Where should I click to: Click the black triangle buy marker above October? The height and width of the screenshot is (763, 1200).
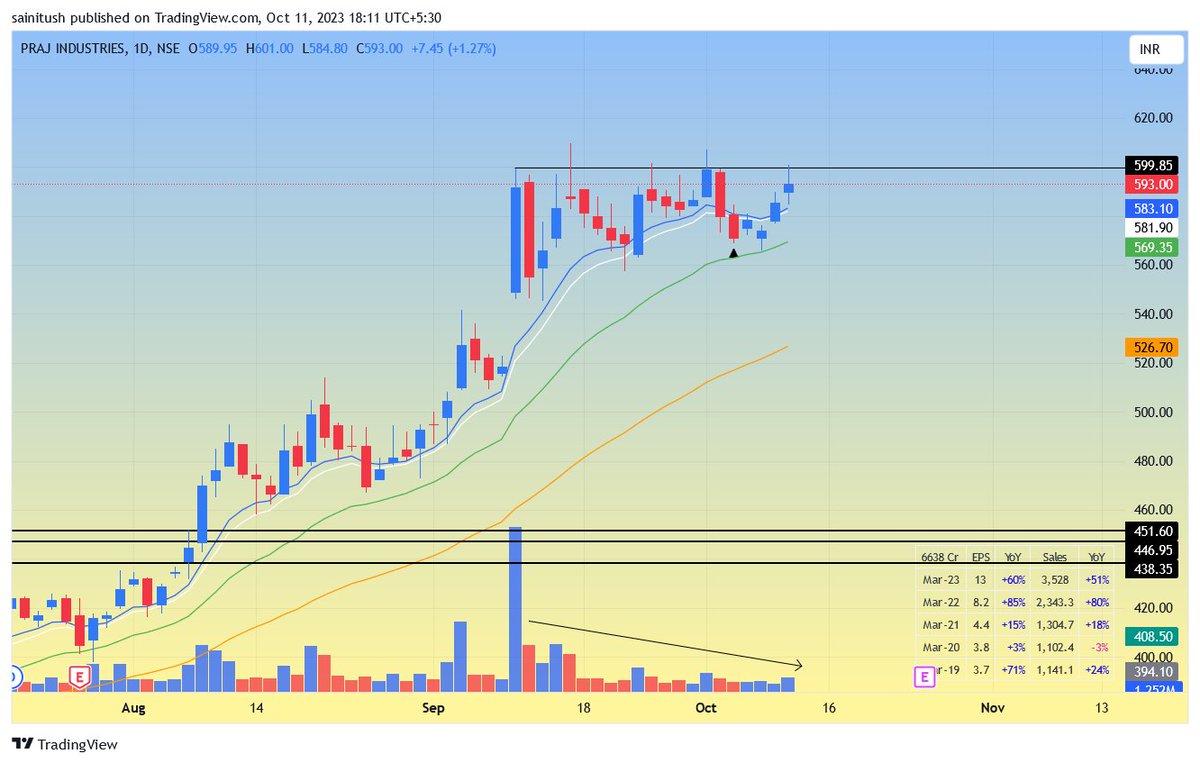pyautogui.click(x=733, y=253)
